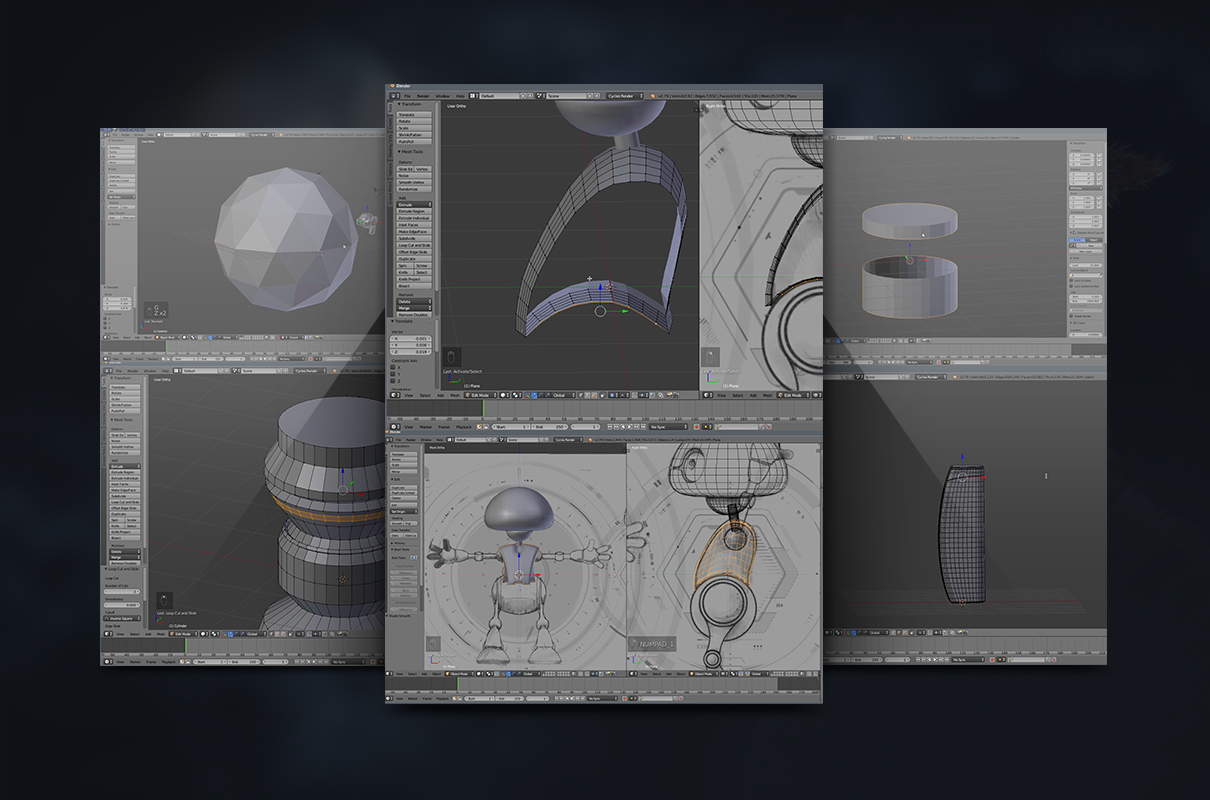
Task: Click Remove Doubles in the arch-mesh window
Action: (x=414, y=315)
